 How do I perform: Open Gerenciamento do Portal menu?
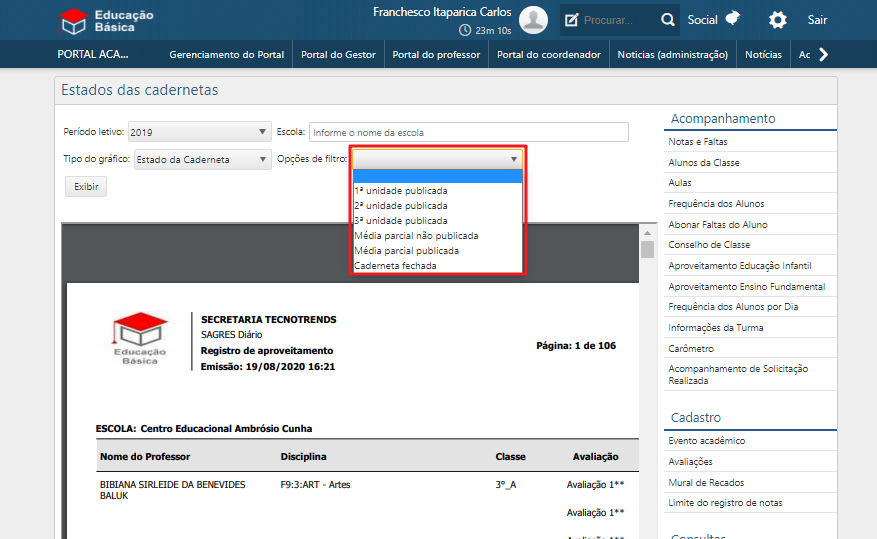[x=227, y=54]
